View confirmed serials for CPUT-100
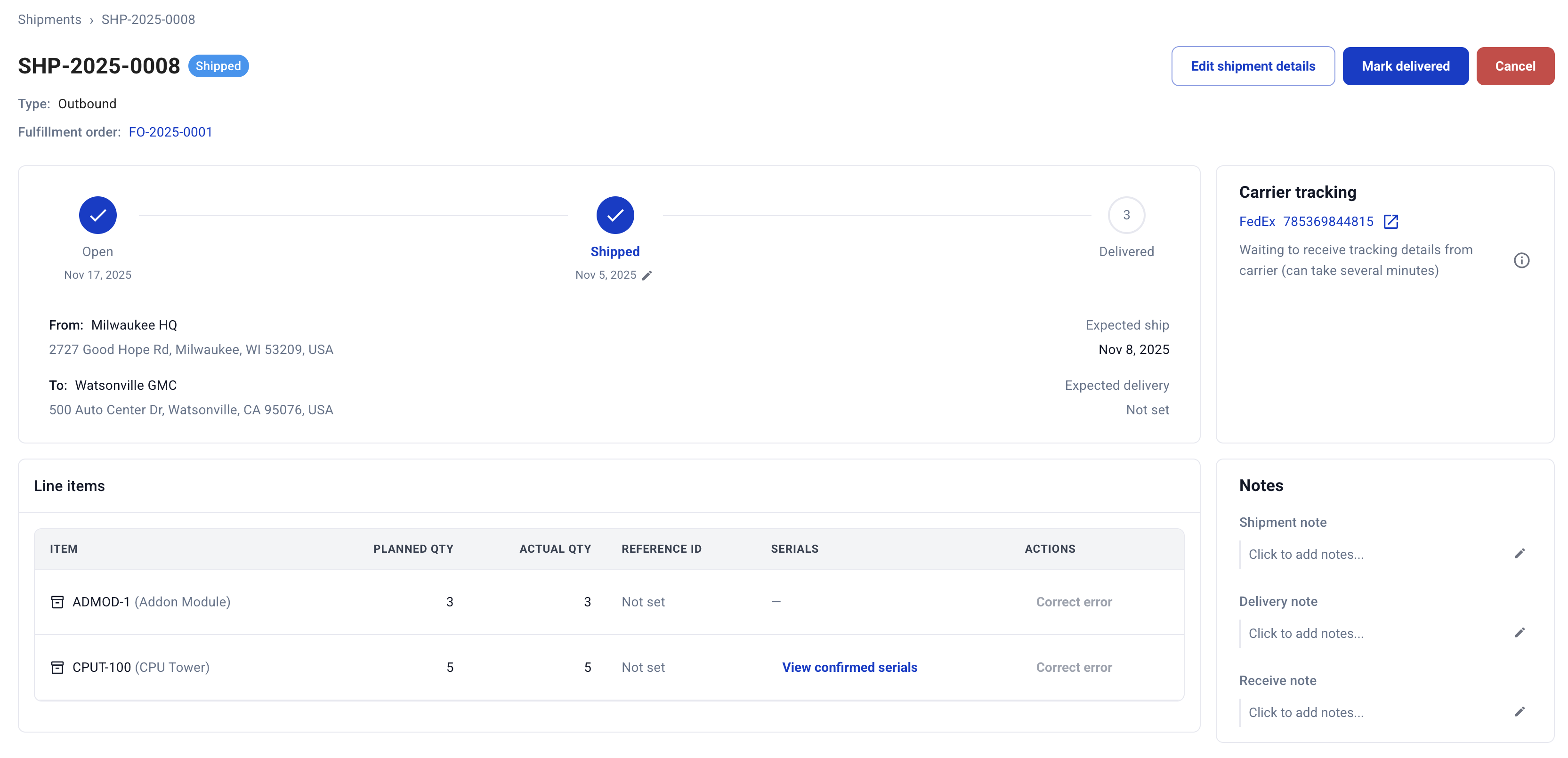Viewport: 1568px width, 758px height. coord(849,667)
